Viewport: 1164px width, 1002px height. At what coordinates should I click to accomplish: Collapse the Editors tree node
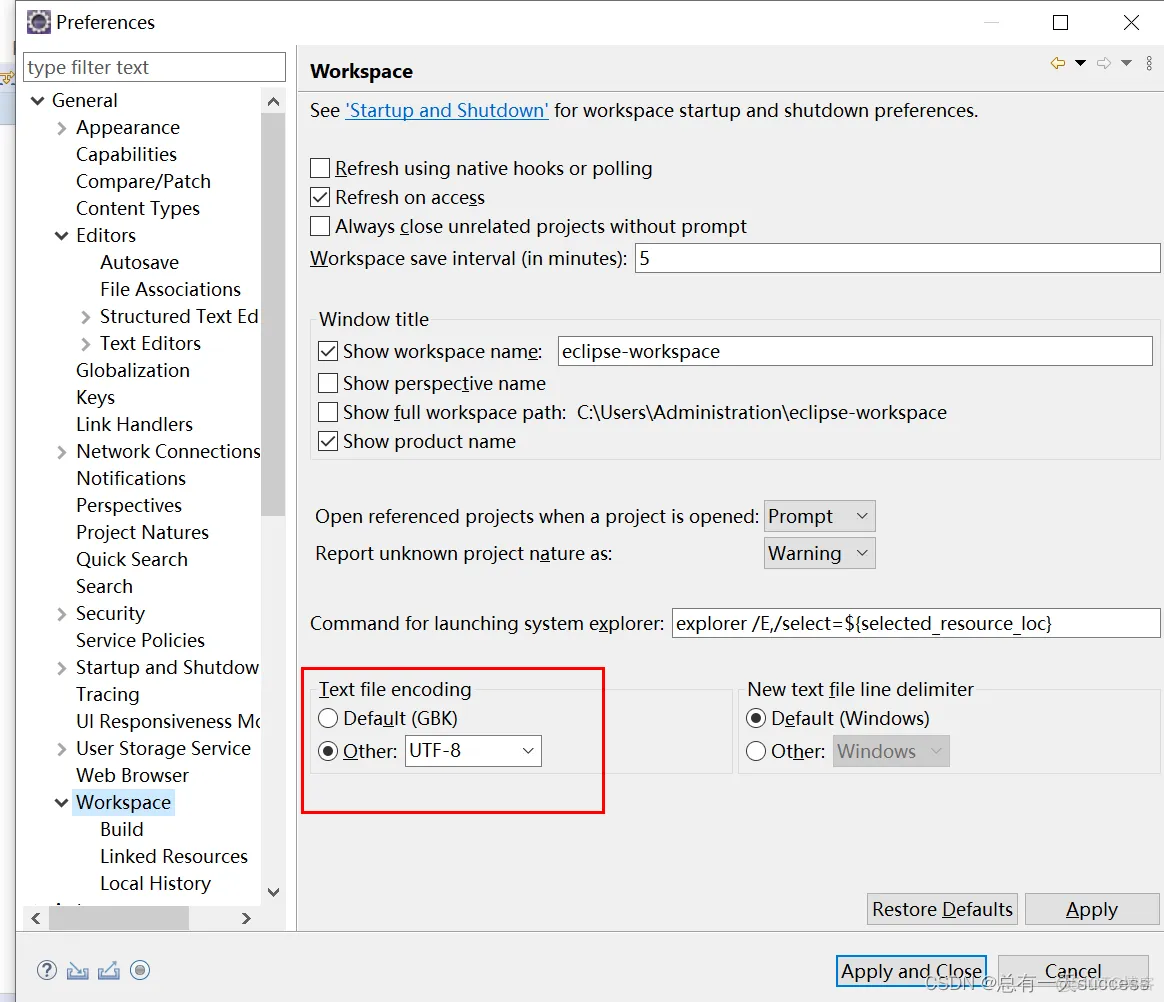click(62, 235)
